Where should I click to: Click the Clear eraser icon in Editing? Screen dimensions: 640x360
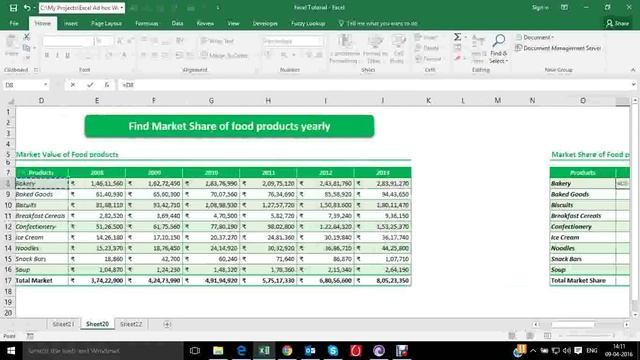tap(458, 58)
